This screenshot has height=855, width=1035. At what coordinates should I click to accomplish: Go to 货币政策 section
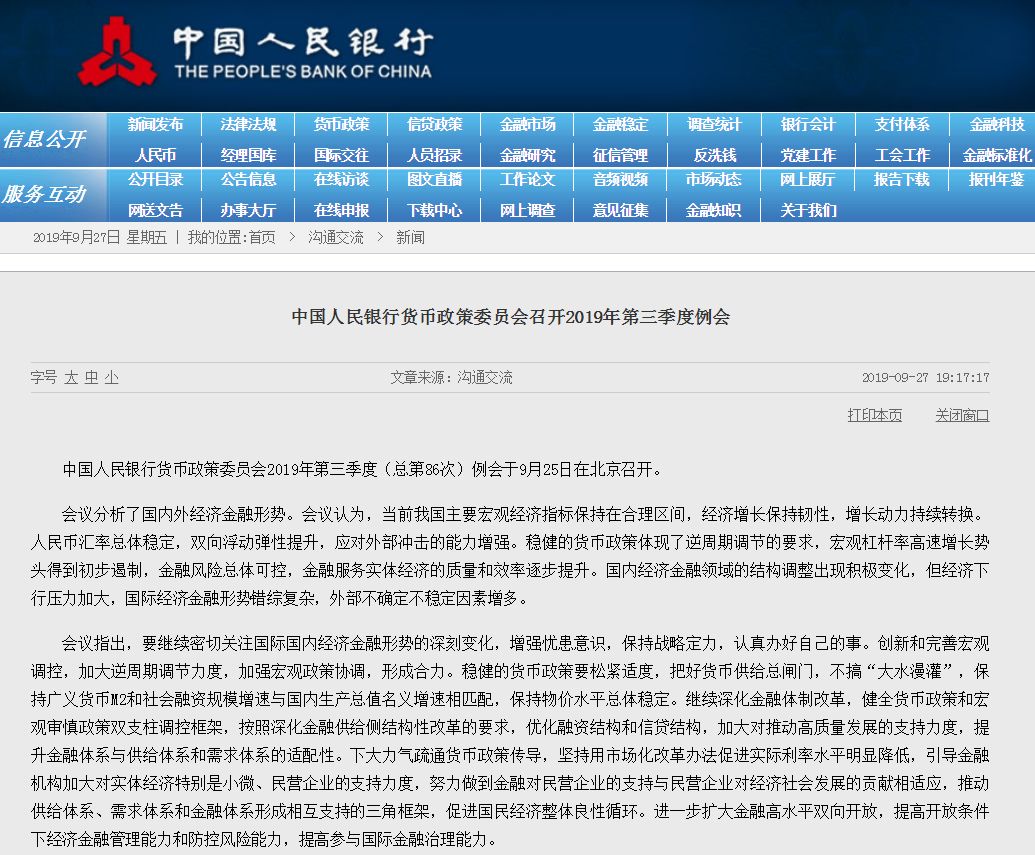pos(341,125)
